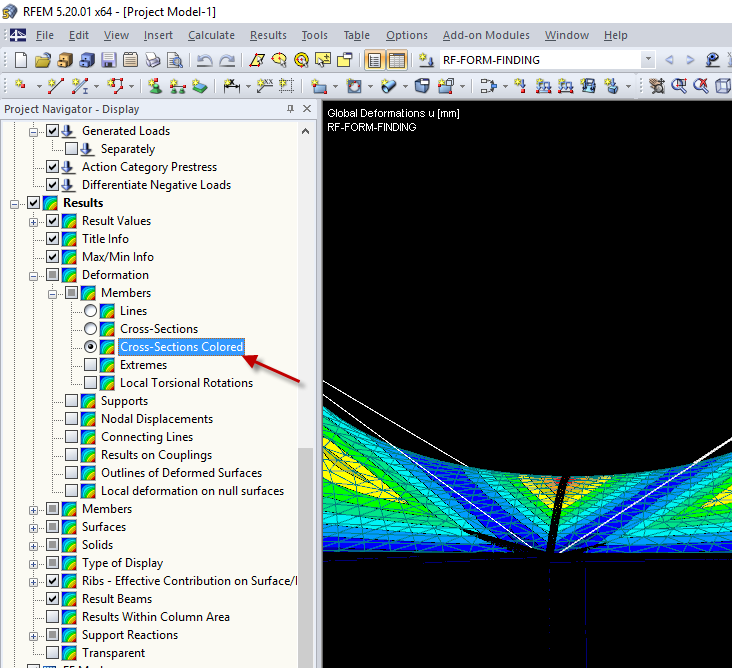Select the Cross-Sections radio button
732x668 pixels.
[91, 329]
